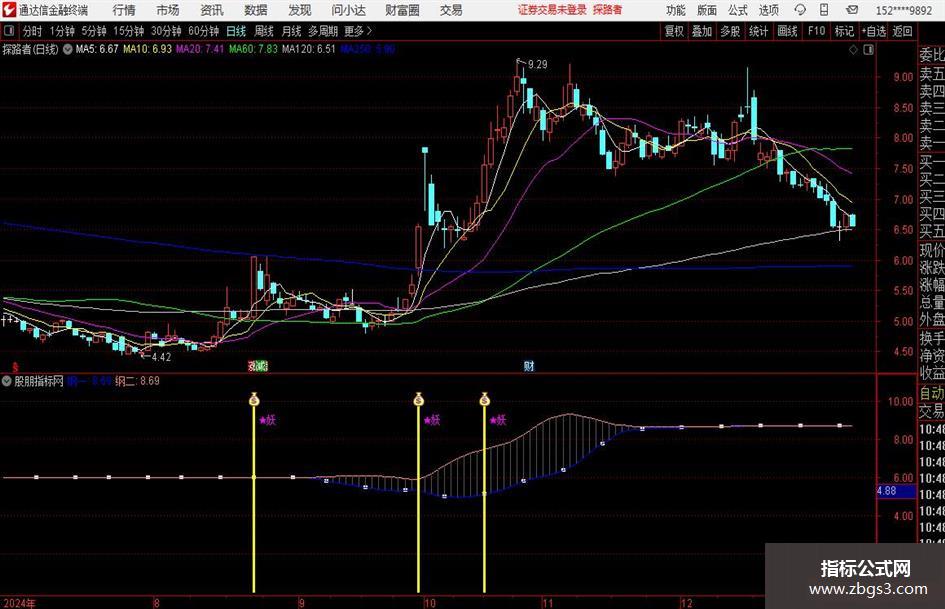
Task: Click the 统计 statistics button
Action: coord(758,31)
